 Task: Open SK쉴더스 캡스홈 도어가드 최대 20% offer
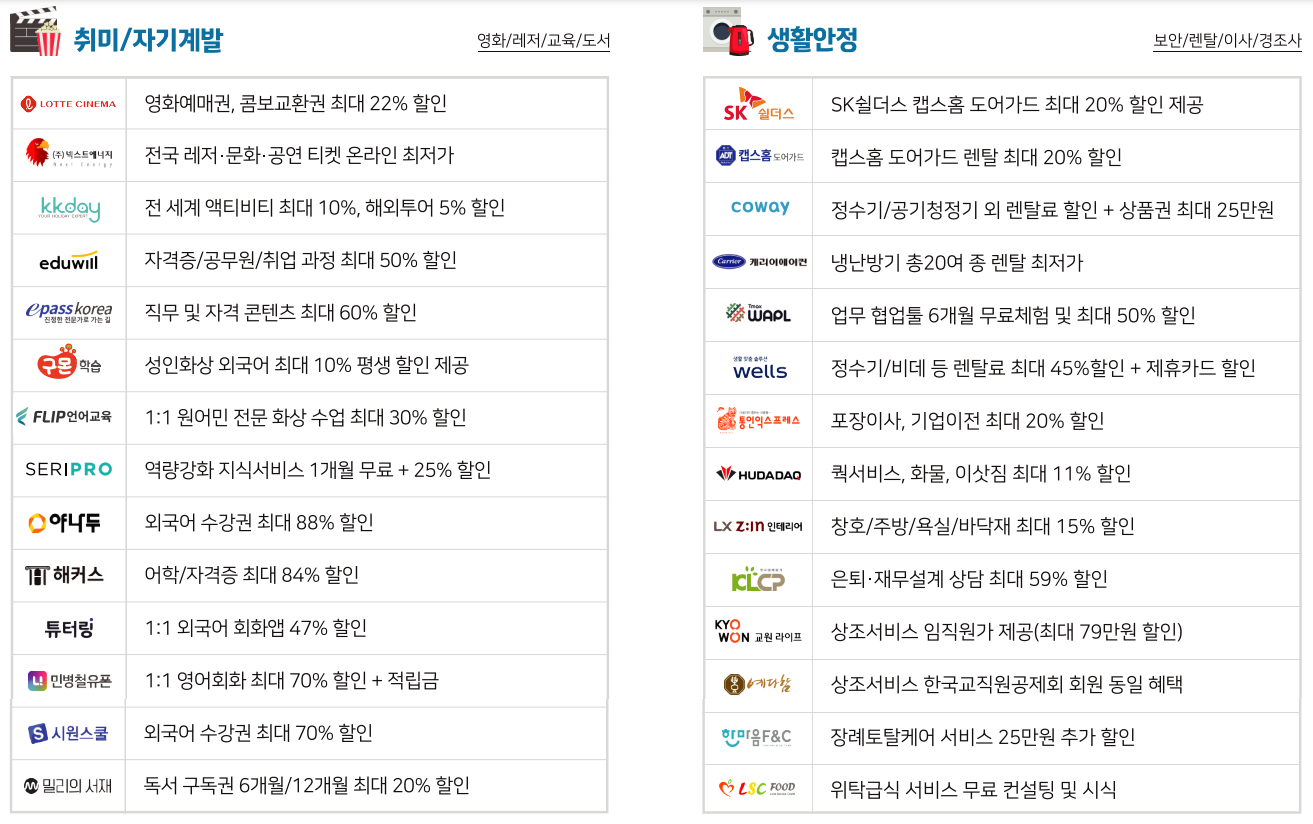[1017, 104]
